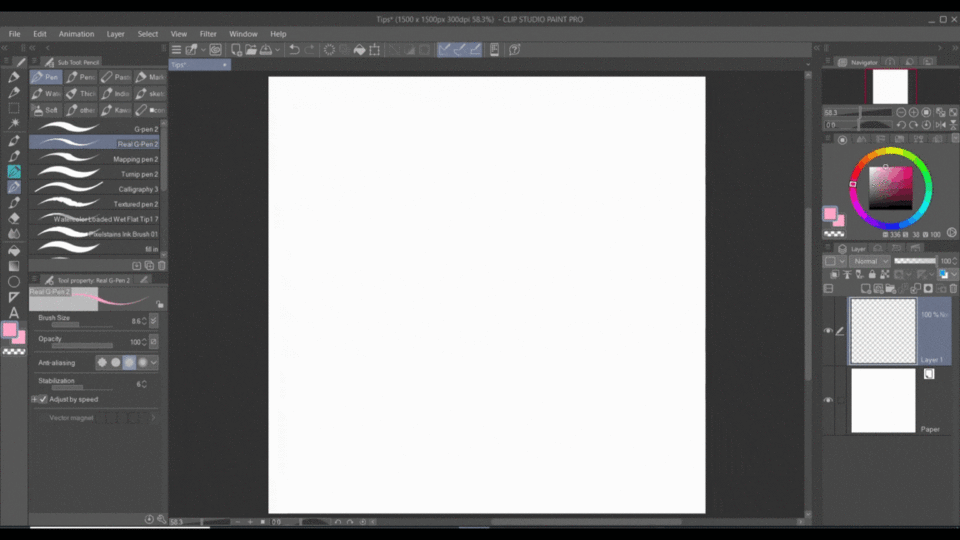Viewport: 960px width, 540px height.
Task: Expand the anti-aliasing options dropdown arrow
Action: [x=153, y=362]
